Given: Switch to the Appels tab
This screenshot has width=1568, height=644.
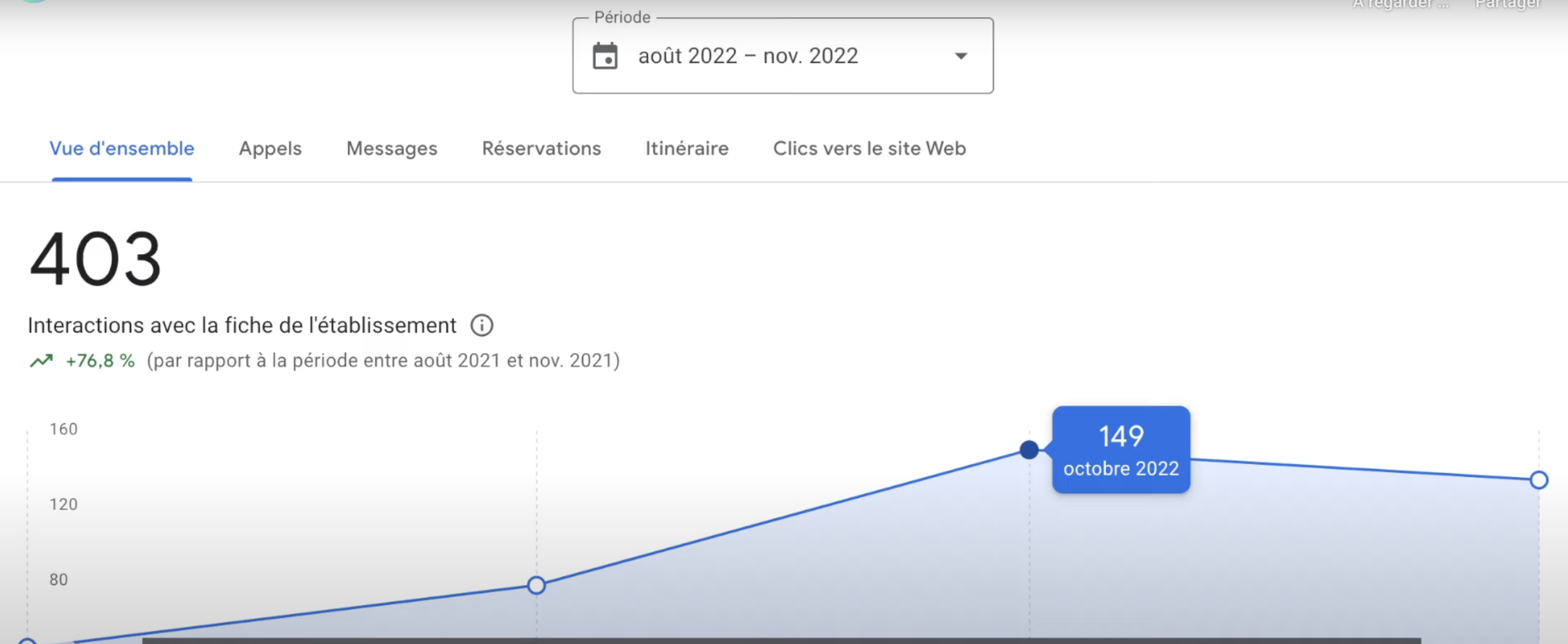Looking at the screenshot, I should pyautogui.click(x=269, y=148).
